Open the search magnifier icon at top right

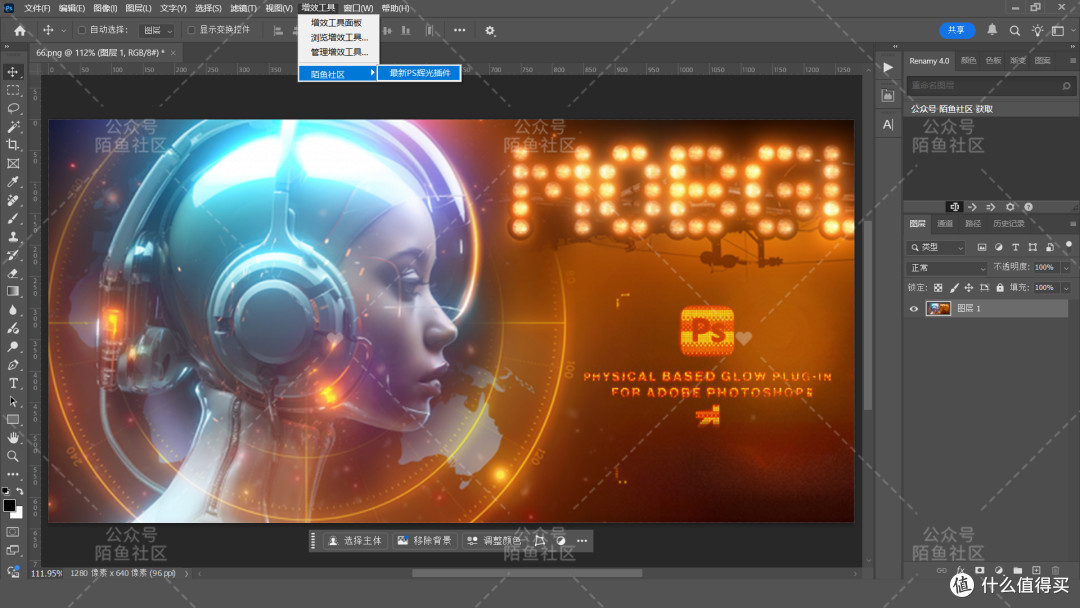(x=1015, y=30)
